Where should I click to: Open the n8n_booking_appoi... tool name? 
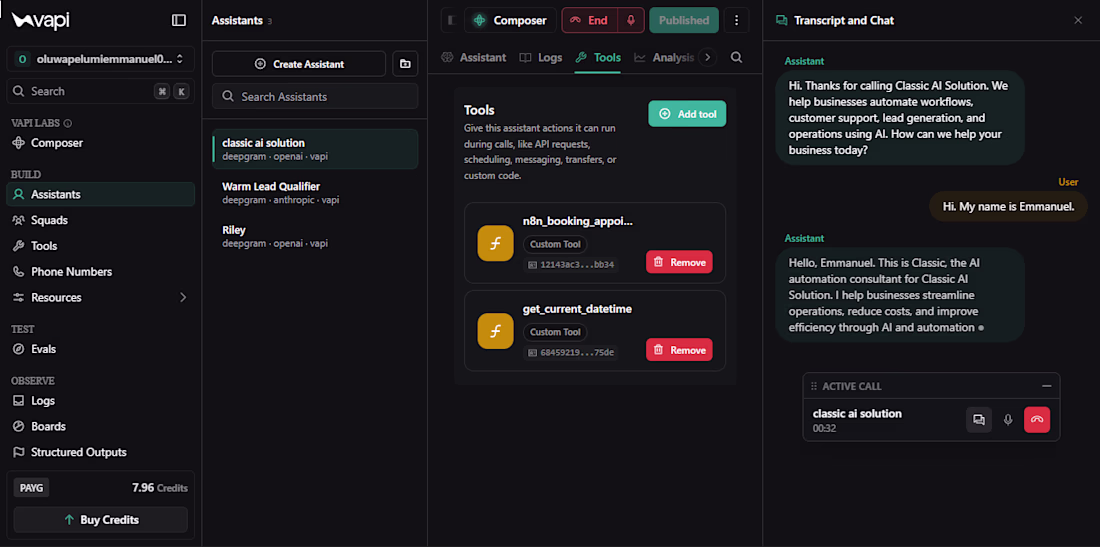tap(578, 222)
